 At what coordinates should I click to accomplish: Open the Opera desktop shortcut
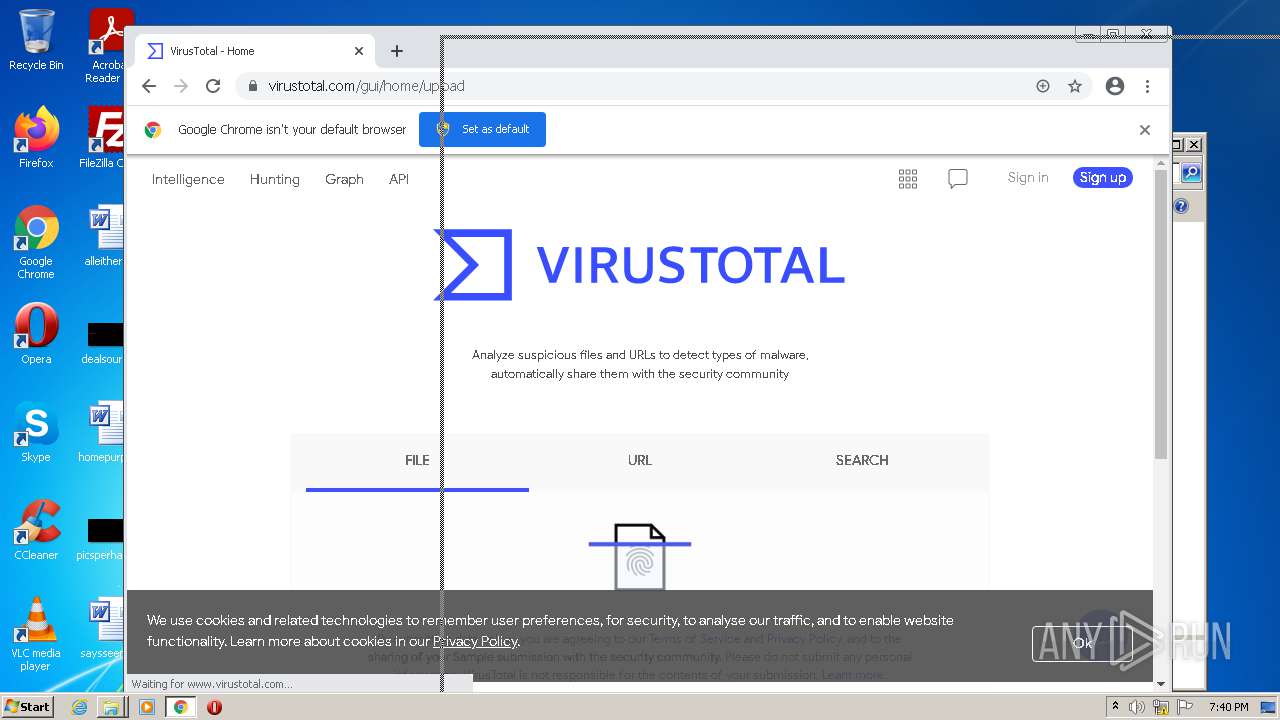pyautogui.click(x=36, y=333)
